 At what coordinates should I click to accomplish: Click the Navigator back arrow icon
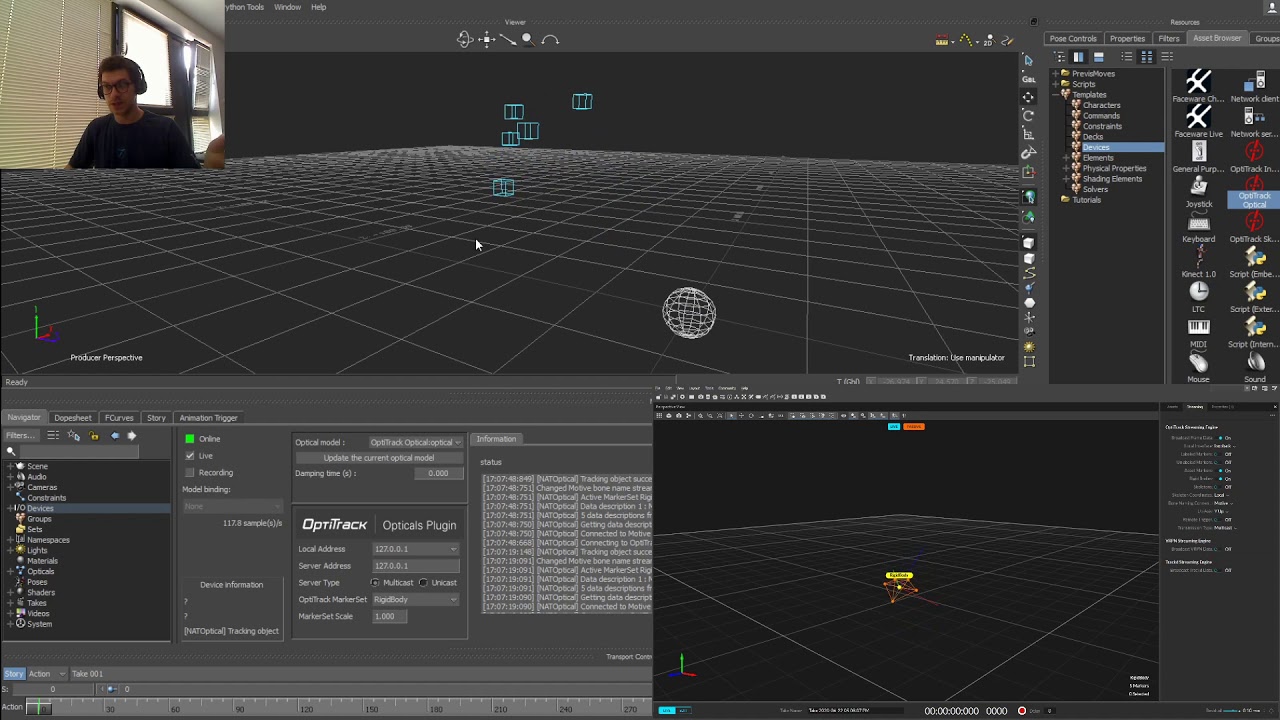pyautogui.click(x=114, y=436)
